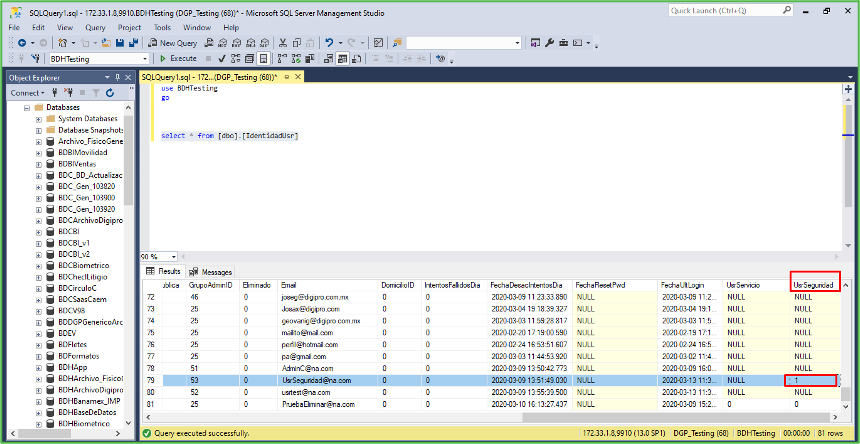Run the query with Execute
Image resolution: width=860 pixels, height=444 pixels.
[x=178, y=59]
